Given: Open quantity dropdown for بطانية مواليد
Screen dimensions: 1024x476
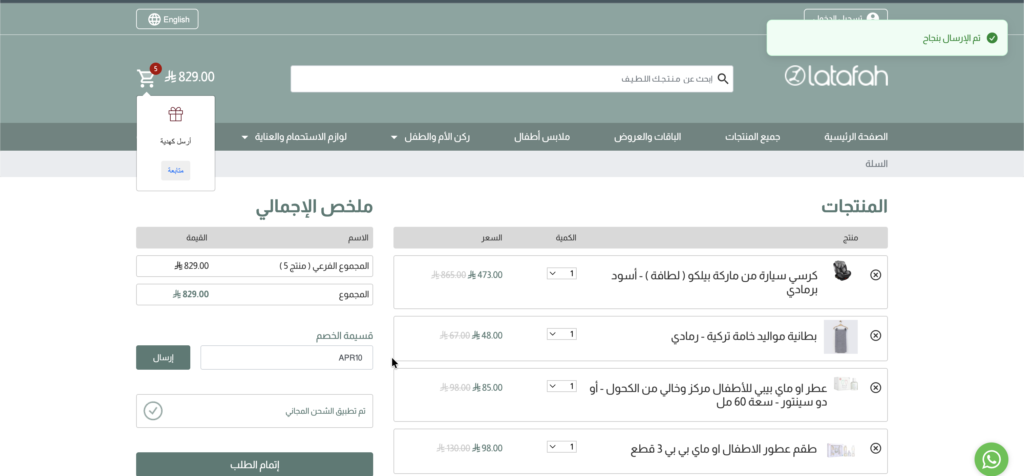Looking at the screenshot, I should point(562,334).
